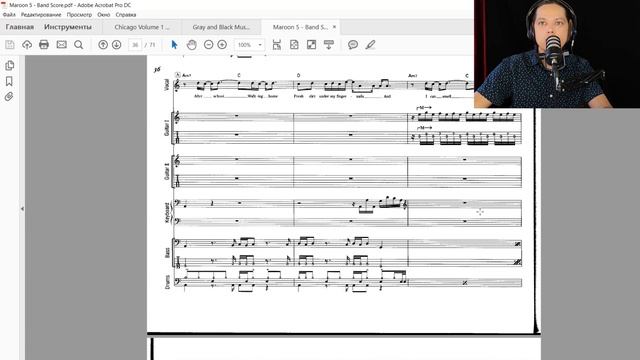Viewport: 640px width, 360px height.
Task: Add a comment note icon
Action: pos(353,44)
